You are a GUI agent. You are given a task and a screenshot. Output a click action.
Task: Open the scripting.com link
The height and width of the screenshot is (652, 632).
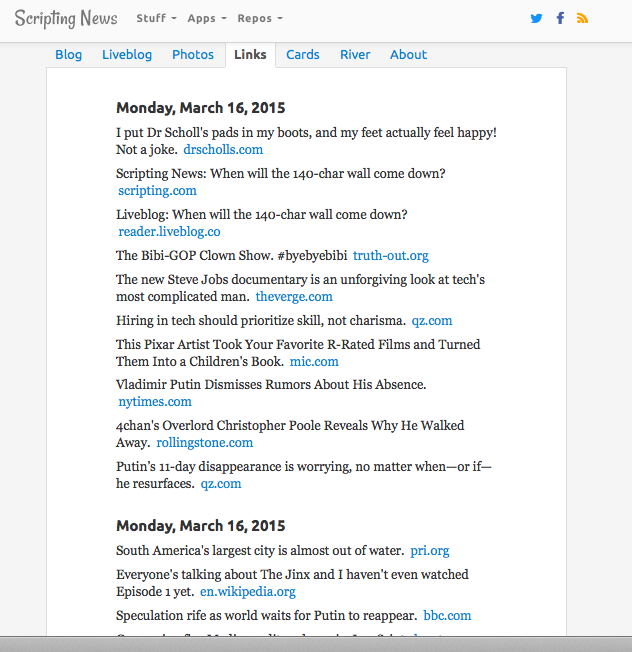click(x=157, y=190)
